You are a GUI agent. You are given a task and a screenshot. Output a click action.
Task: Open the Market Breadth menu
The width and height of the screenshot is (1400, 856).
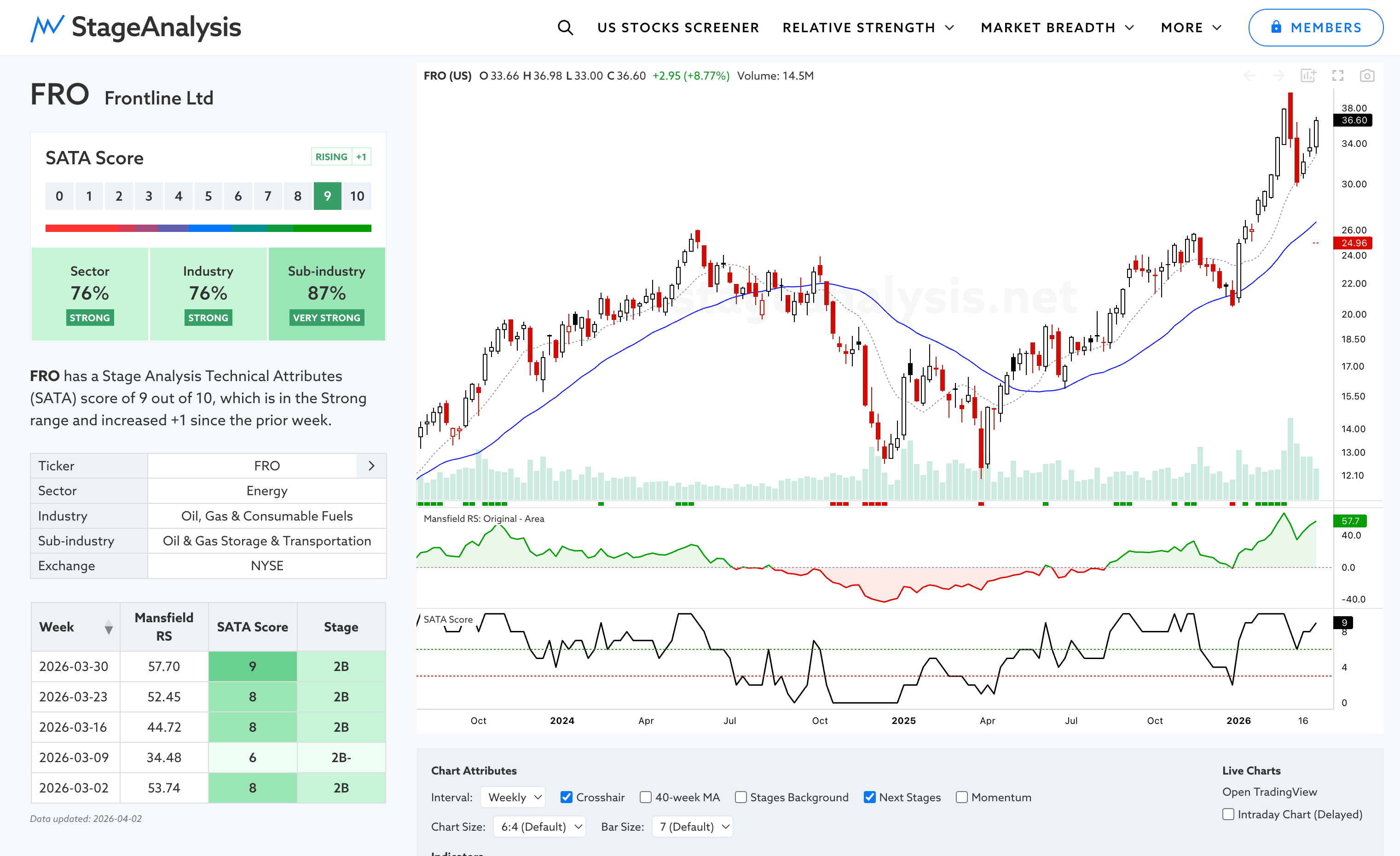[1057, 27]
